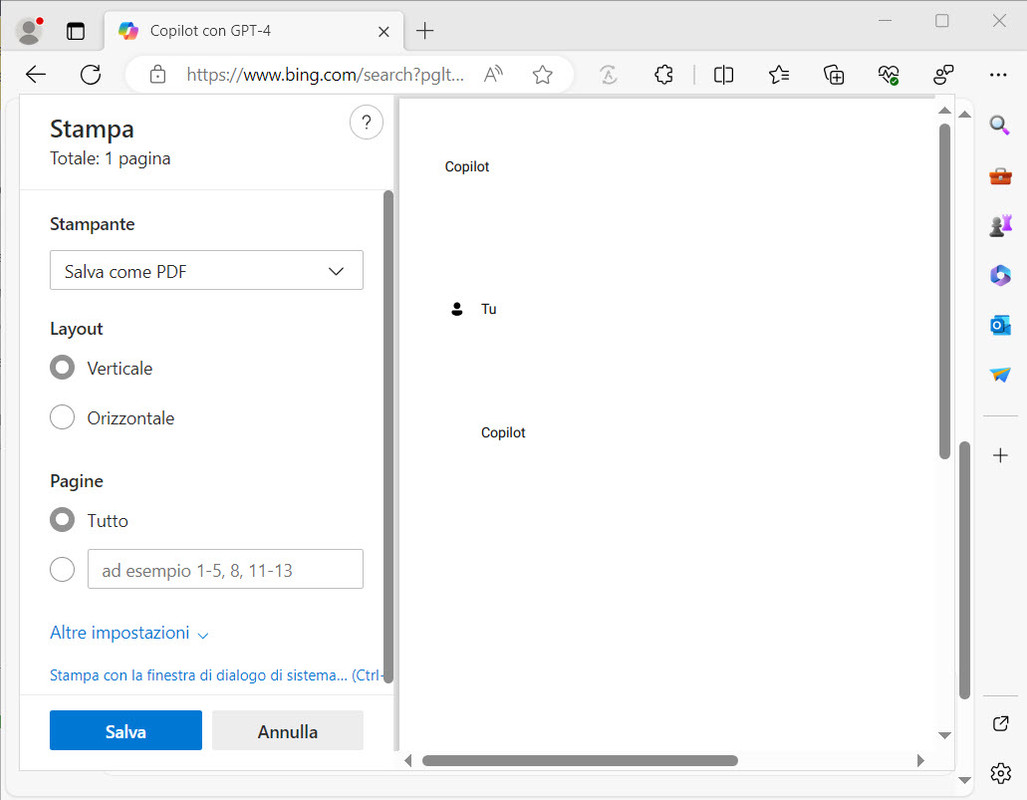Expand Altre impostazioni
Screen dimensions: 1027x800
pos(129,633)
